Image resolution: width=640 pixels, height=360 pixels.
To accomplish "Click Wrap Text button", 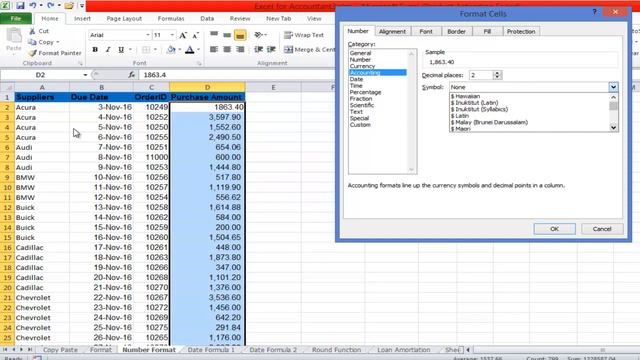I will pyautogui.click(x=304, y=35).
